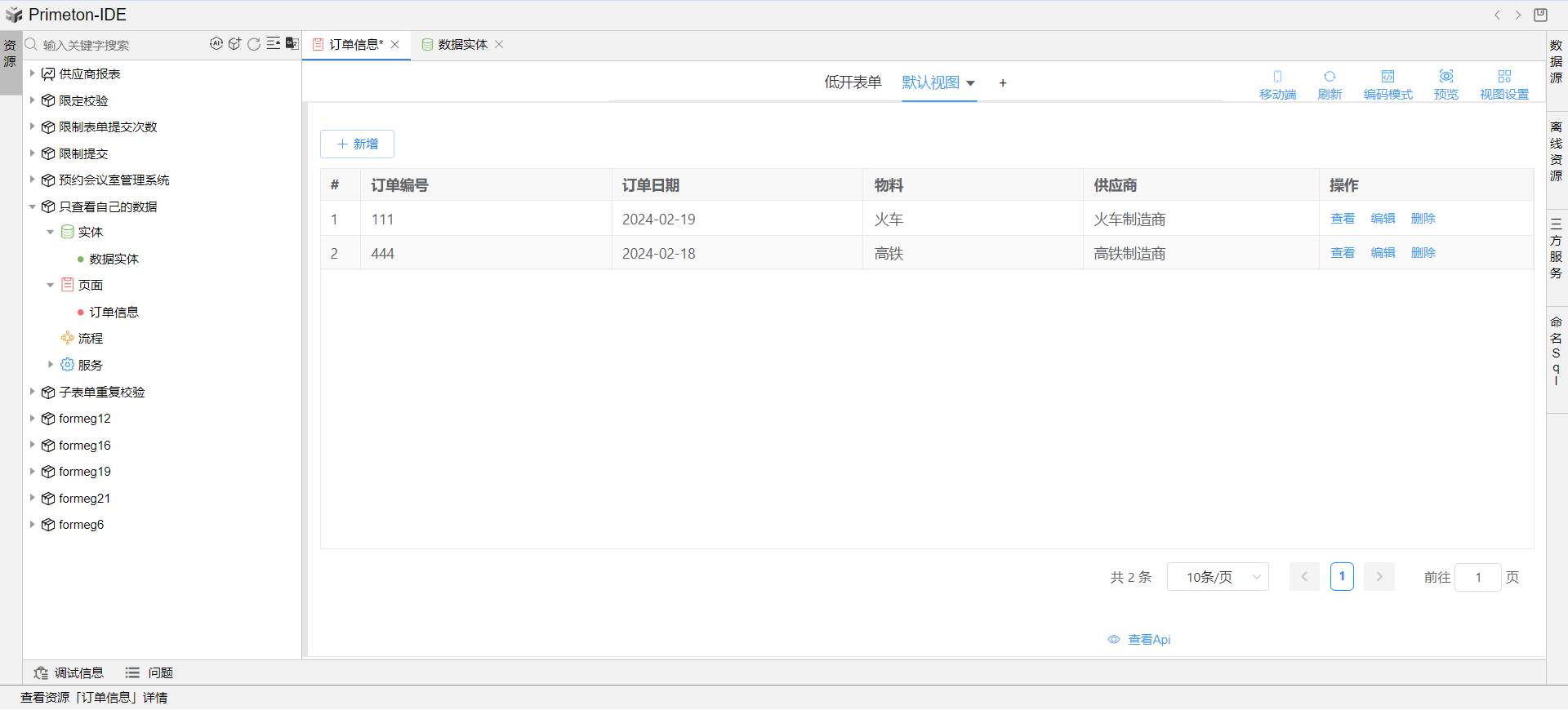Click the AI assistant icon in resource panel
The image size is (1568, 710).
tap(216, 44)
